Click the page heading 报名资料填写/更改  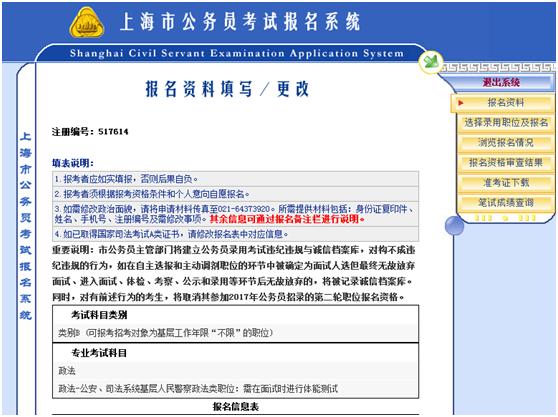point(227,89)
